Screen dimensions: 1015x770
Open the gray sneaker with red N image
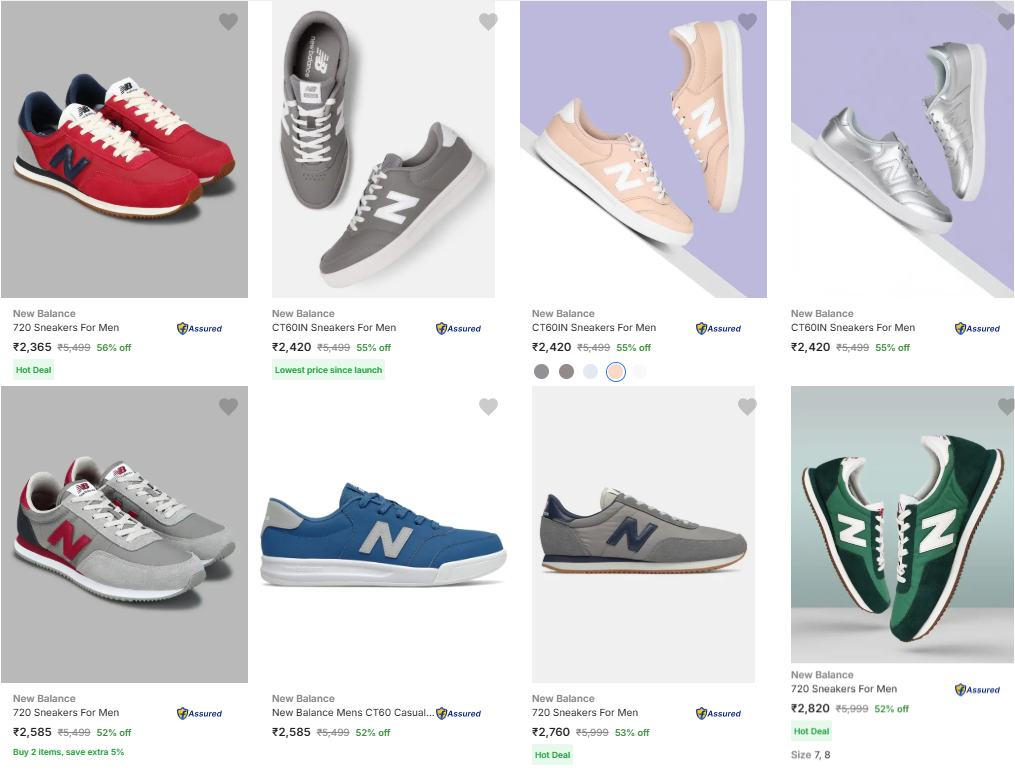pos(124,535)
